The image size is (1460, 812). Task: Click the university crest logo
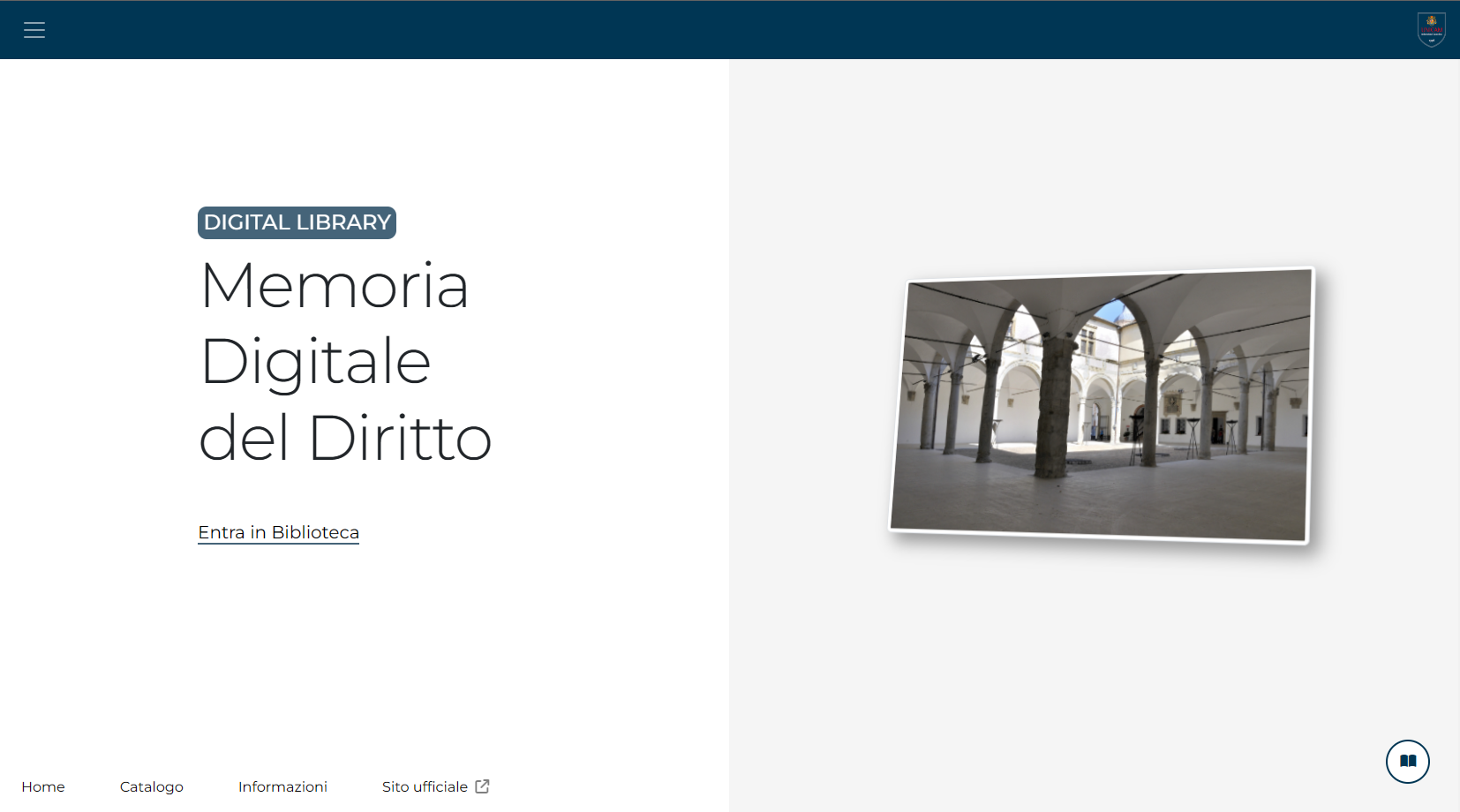(x=1431, y=29)
